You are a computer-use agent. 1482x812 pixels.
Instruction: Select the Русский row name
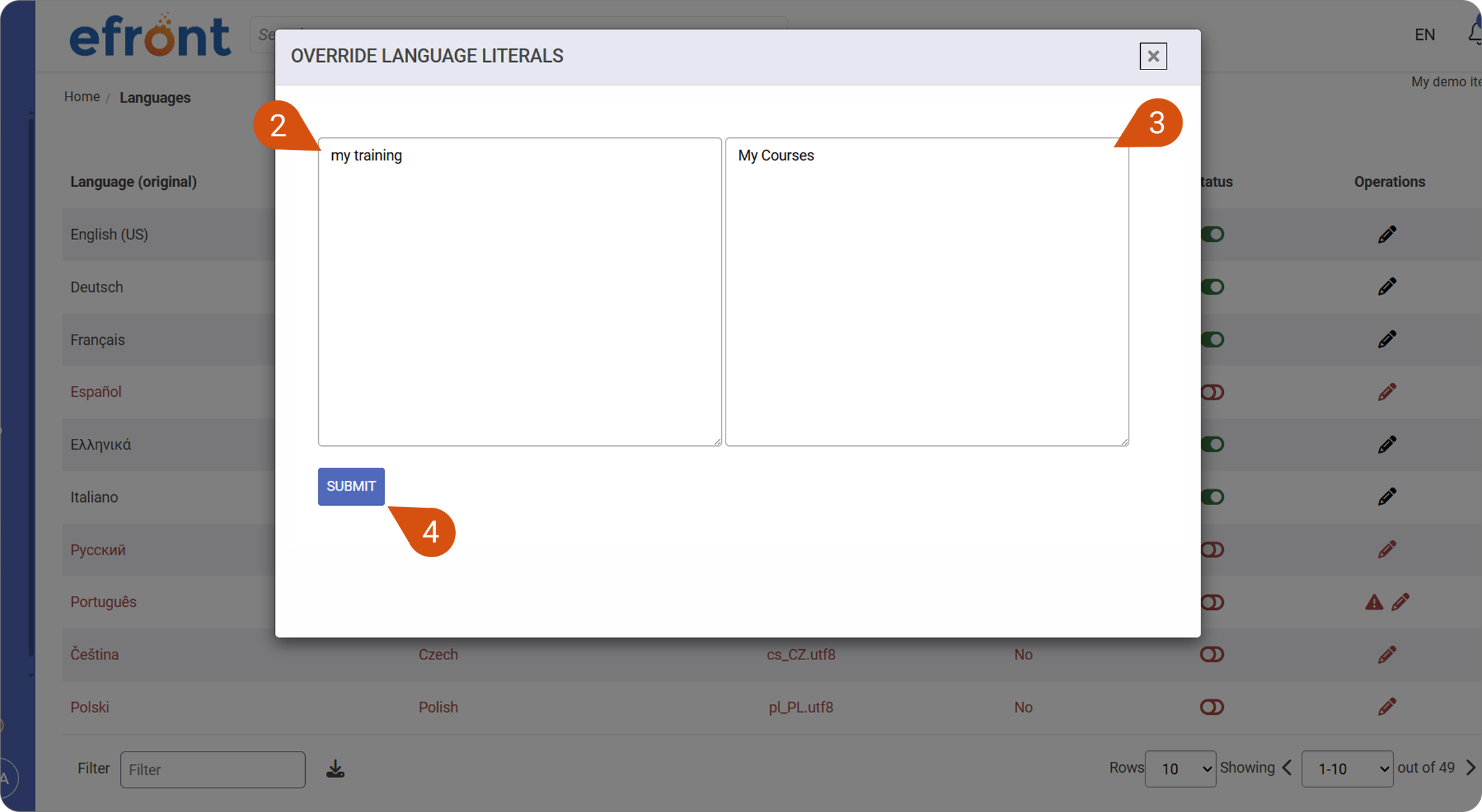tap(98, 550)
